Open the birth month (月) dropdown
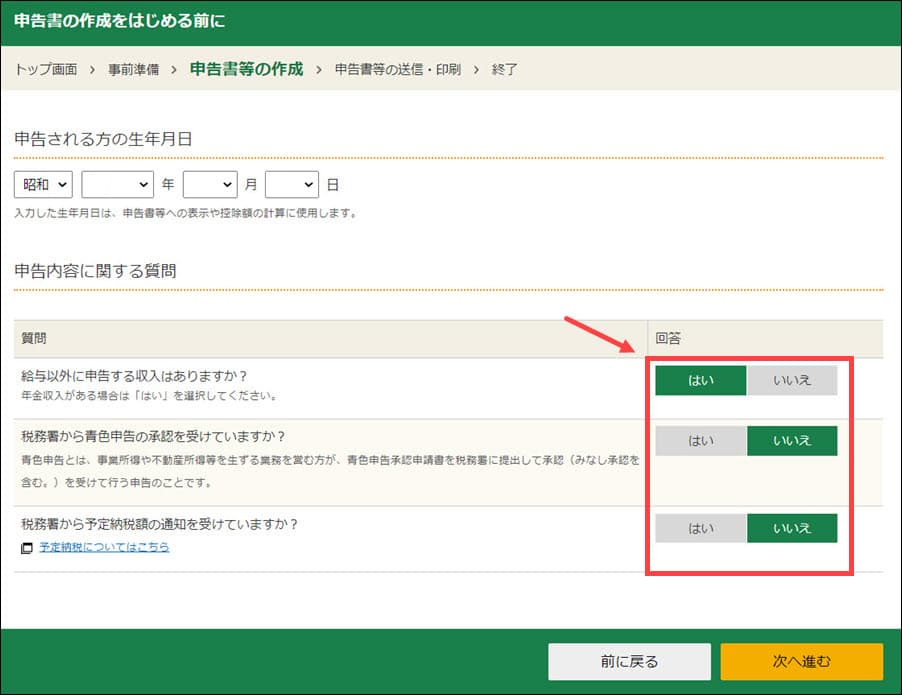 click(x=210, y=184)
